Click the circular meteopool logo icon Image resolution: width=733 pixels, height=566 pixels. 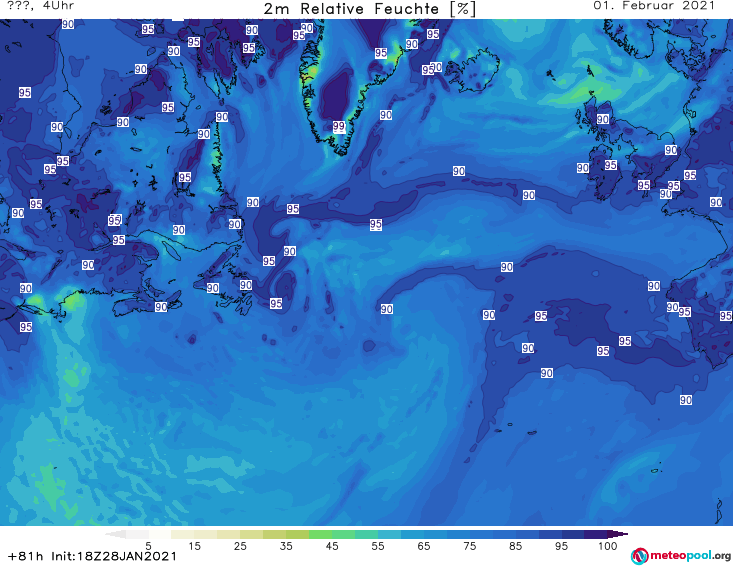pyautogui.click(x=639, y=556)
